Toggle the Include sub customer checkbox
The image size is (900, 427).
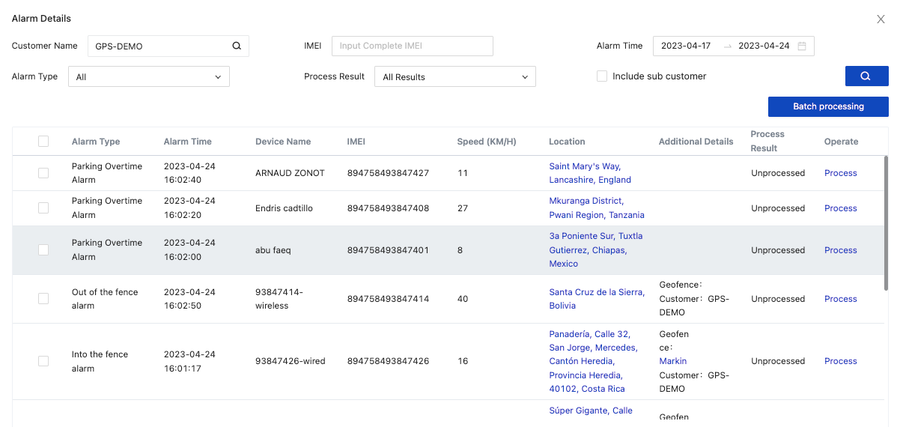(602, 76)
